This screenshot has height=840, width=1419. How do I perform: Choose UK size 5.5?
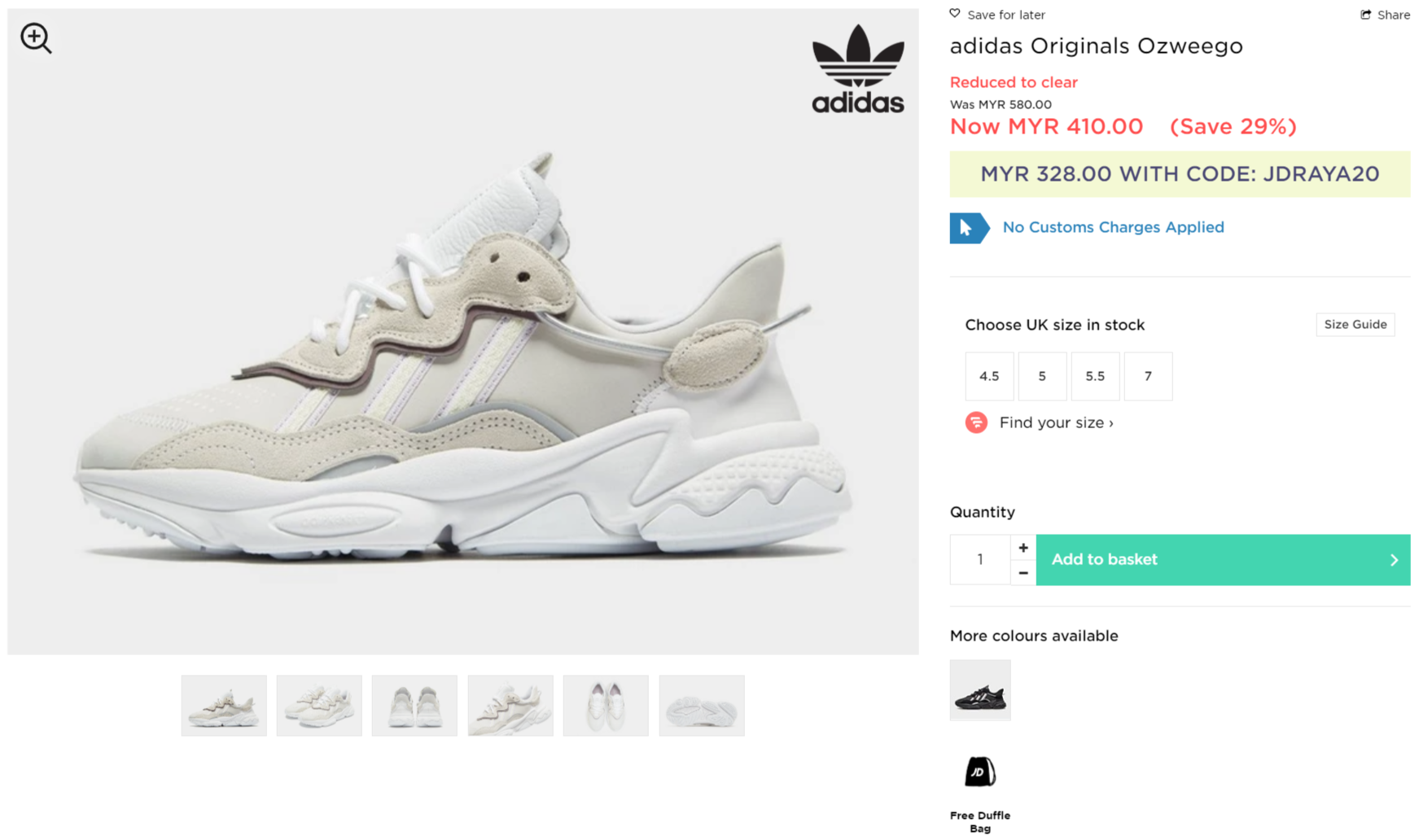coord(1095,376)
